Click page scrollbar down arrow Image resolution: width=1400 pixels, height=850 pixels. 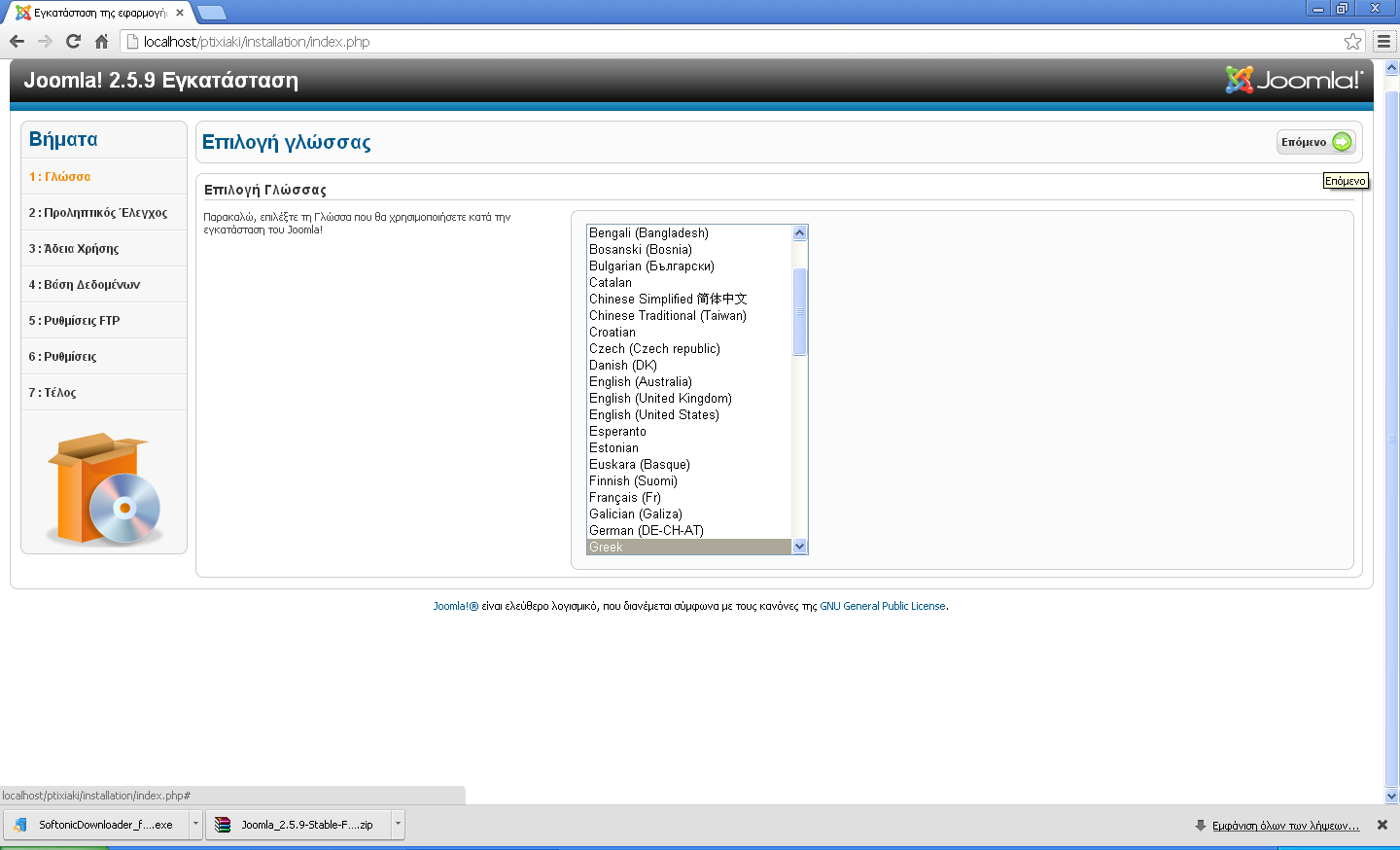[1391, 796]
